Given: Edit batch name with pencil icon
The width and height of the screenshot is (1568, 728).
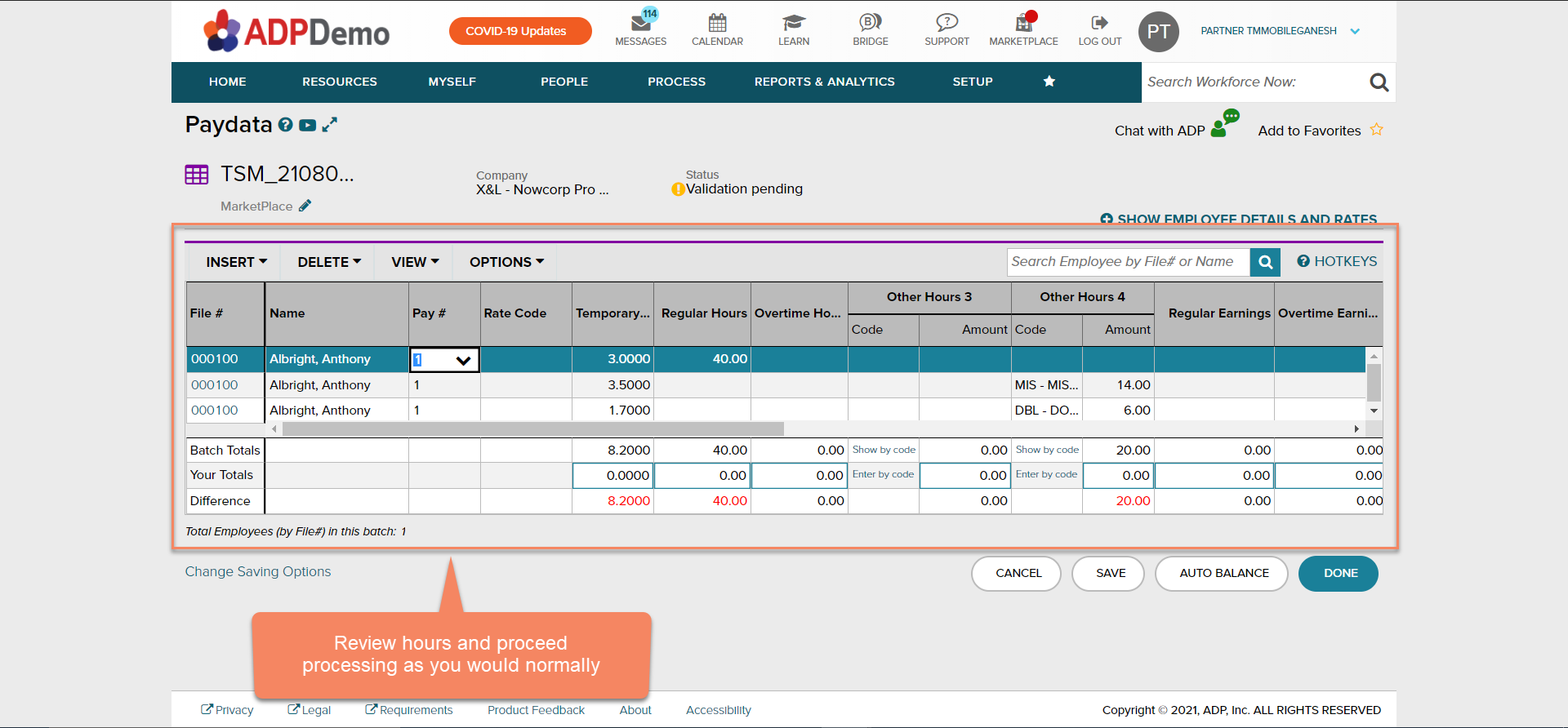Looking at the screenshot, I should [x=305, y=206].
